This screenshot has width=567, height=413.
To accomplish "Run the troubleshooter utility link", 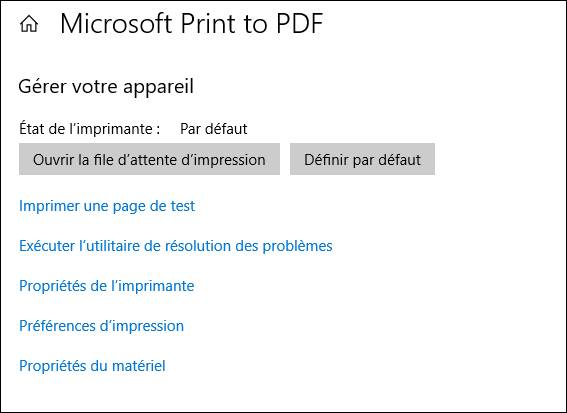I will 176,246.
